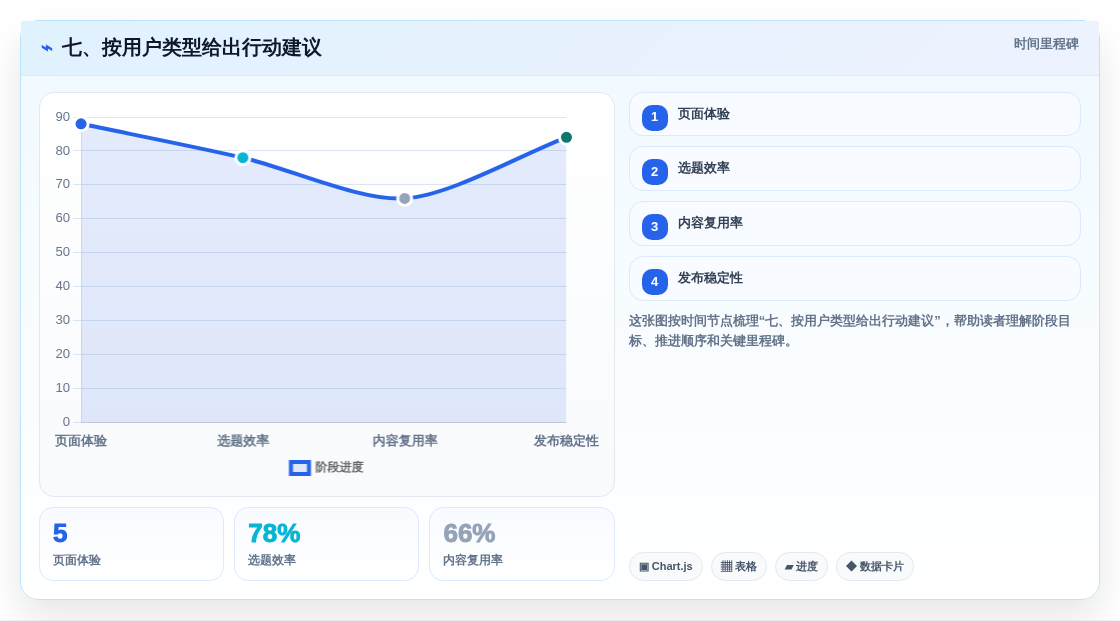Click the 78% value in stat card
The image size is (1120, 621).
274,533
